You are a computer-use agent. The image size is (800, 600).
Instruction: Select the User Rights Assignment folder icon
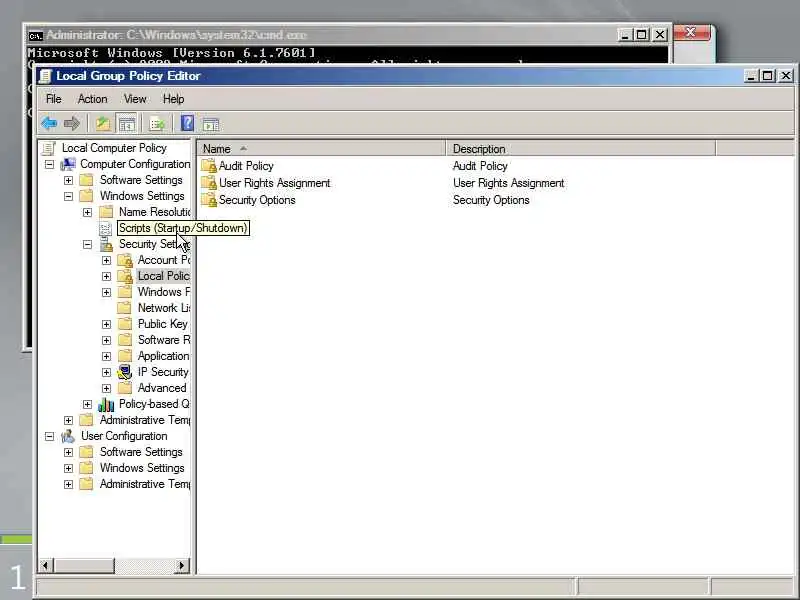point(209,183)
